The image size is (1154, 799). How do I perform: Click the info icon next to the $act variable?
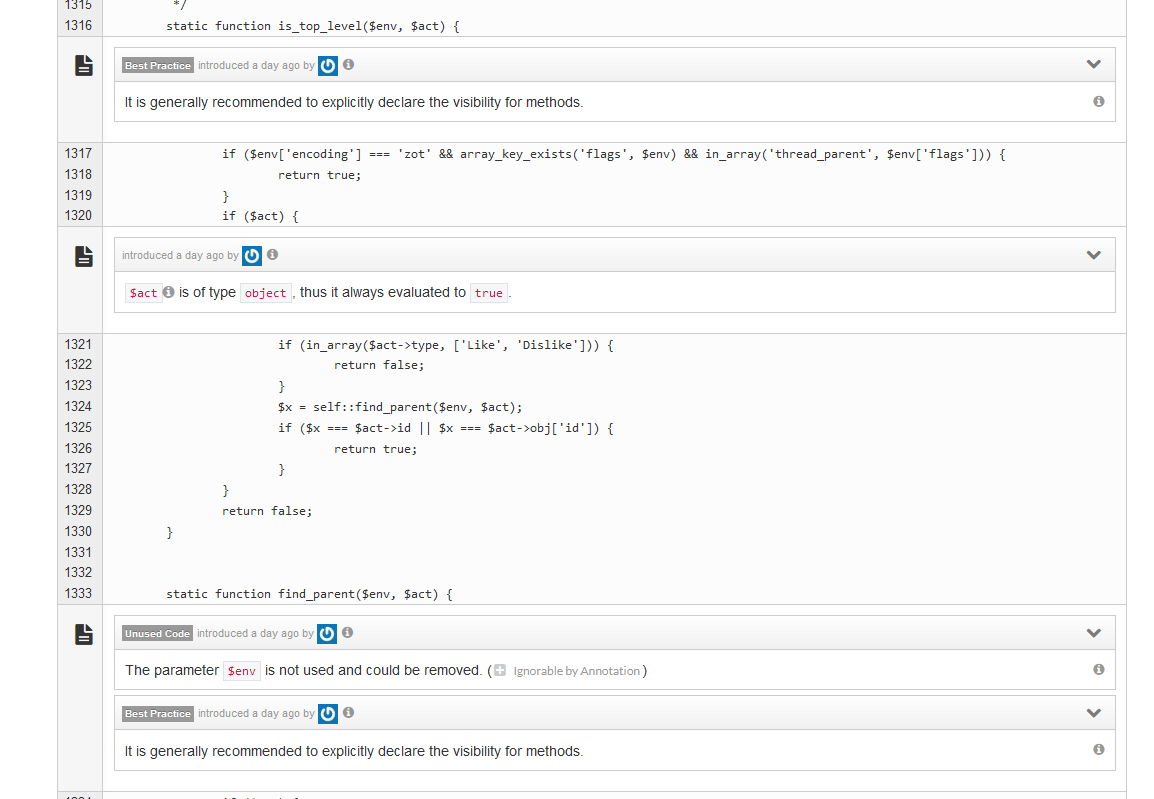coord(169,292)
